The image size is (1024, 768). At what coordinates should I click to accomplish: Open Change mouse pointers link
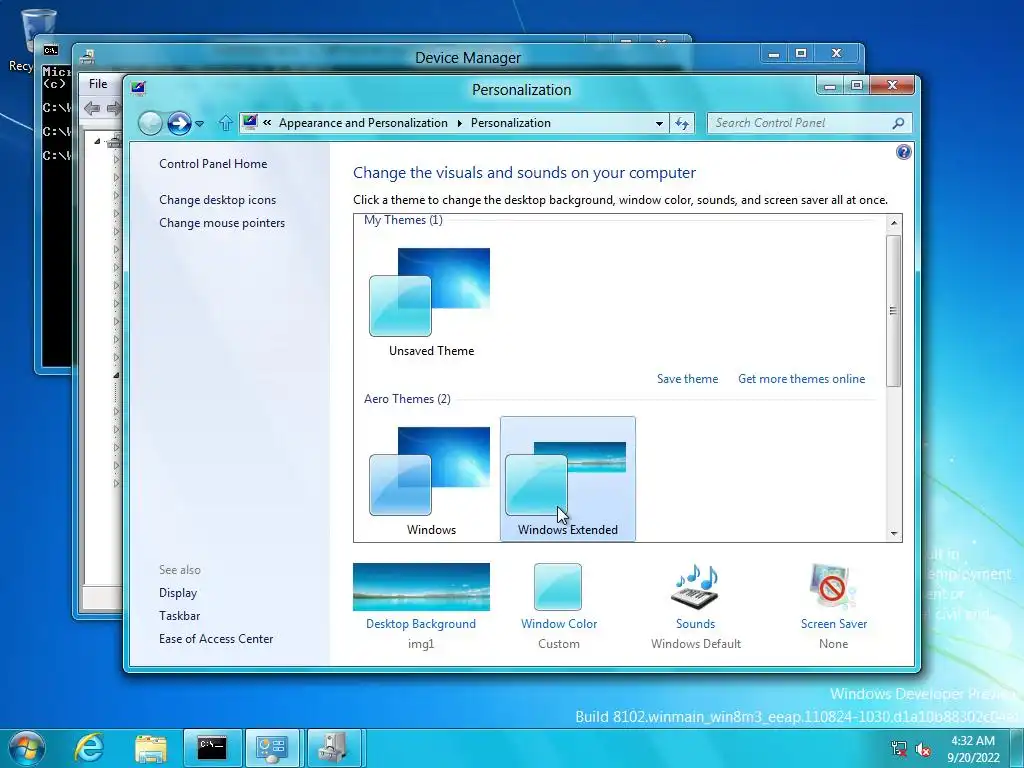pyautogui.click(x=222, y=223)
